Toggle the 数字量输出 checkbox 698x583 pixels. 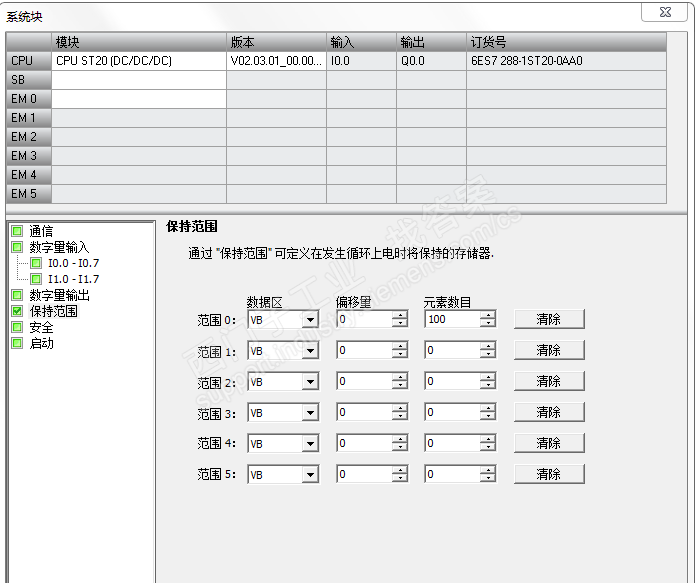coord(17,295)
